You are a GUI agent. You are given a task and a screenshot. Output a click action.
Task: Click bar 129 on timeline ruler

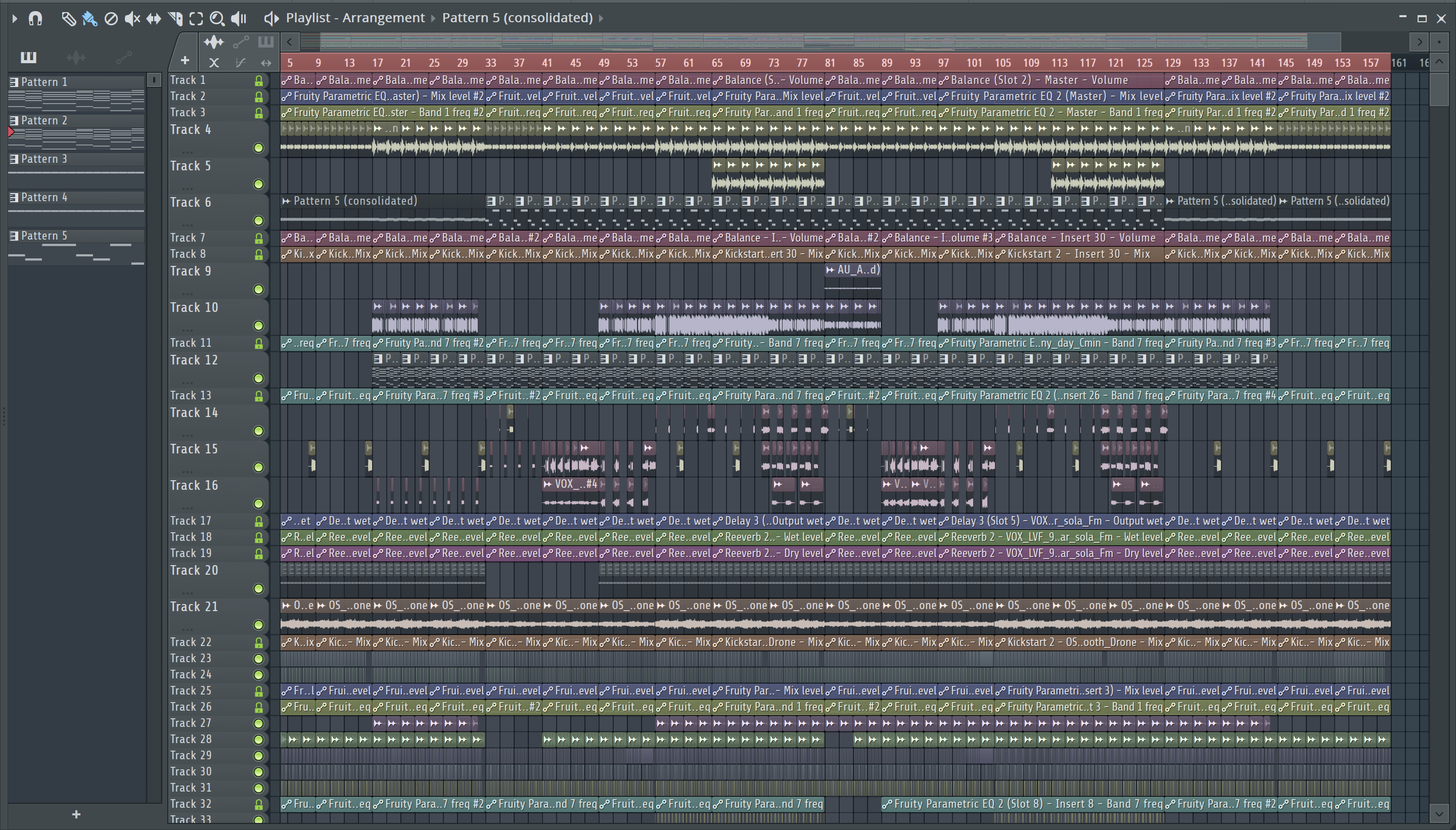click(1173, 63)
